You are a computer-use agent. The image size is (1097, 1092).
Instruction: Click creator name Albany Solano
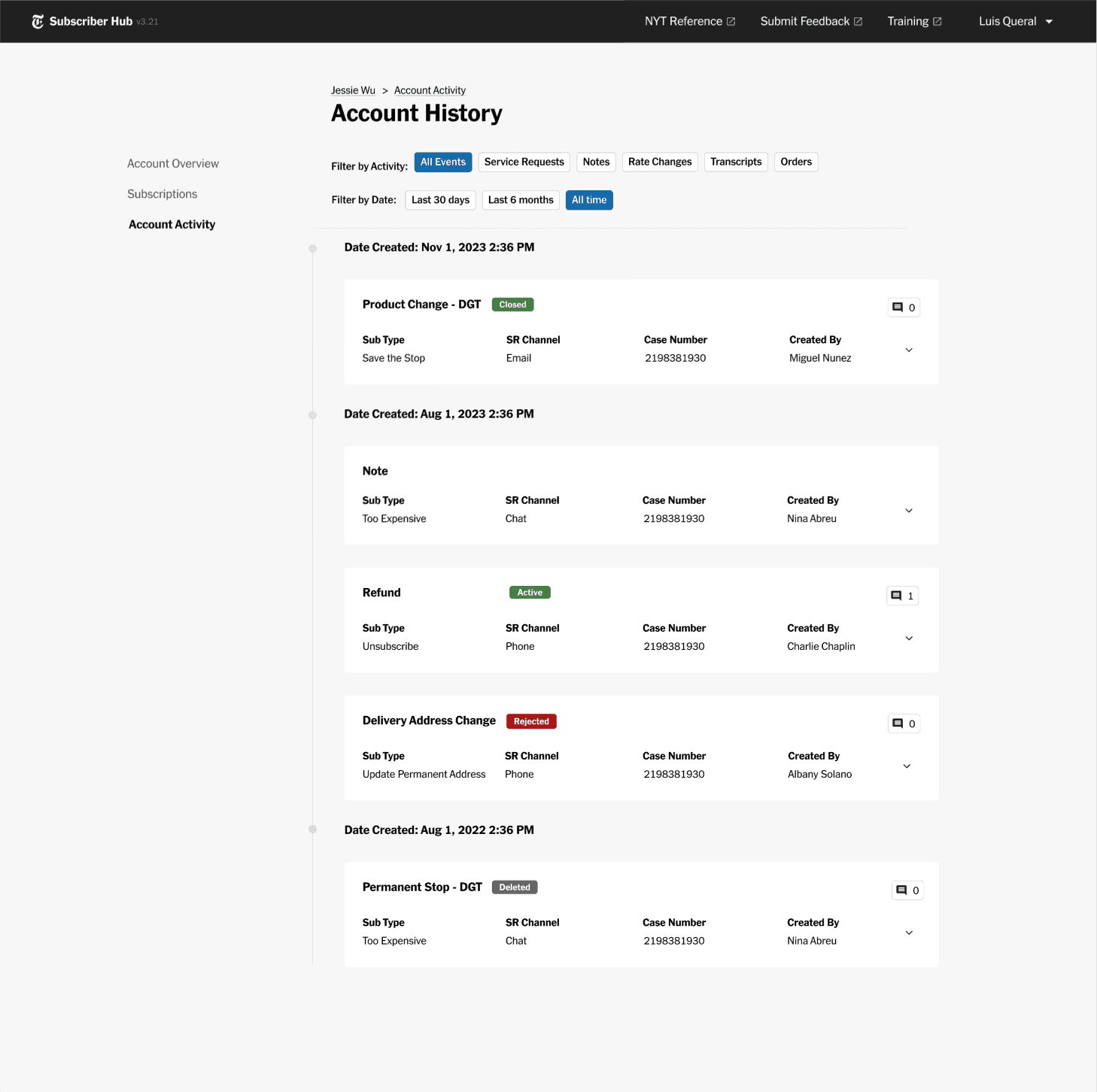coord(819,774)
